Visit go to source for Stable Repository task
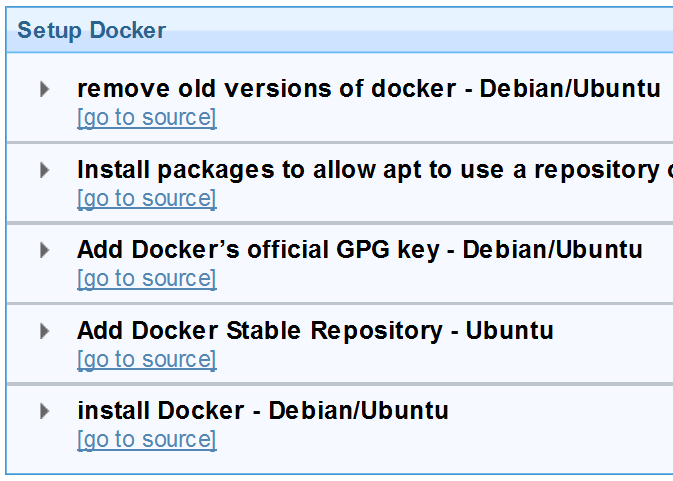Image resolution: width=673 pixels, height=481 pixels. click(147, 360)
